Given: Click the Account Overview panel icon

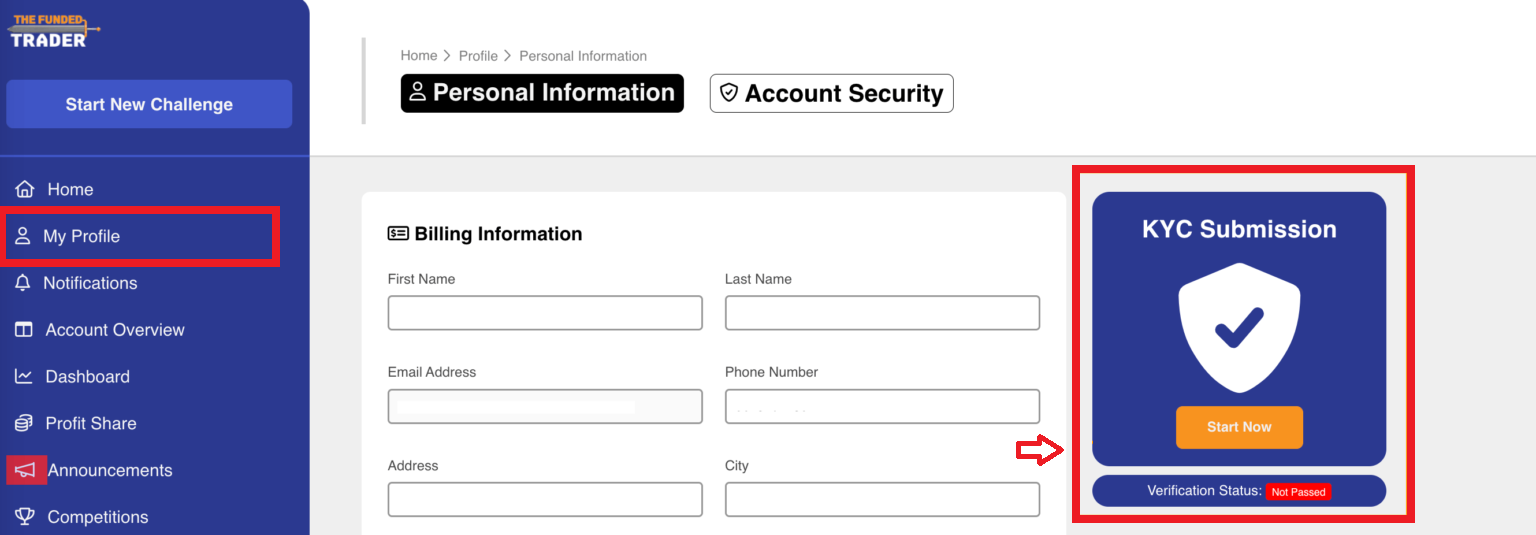Looking at the screenshot, I should [x=24, y=330].
